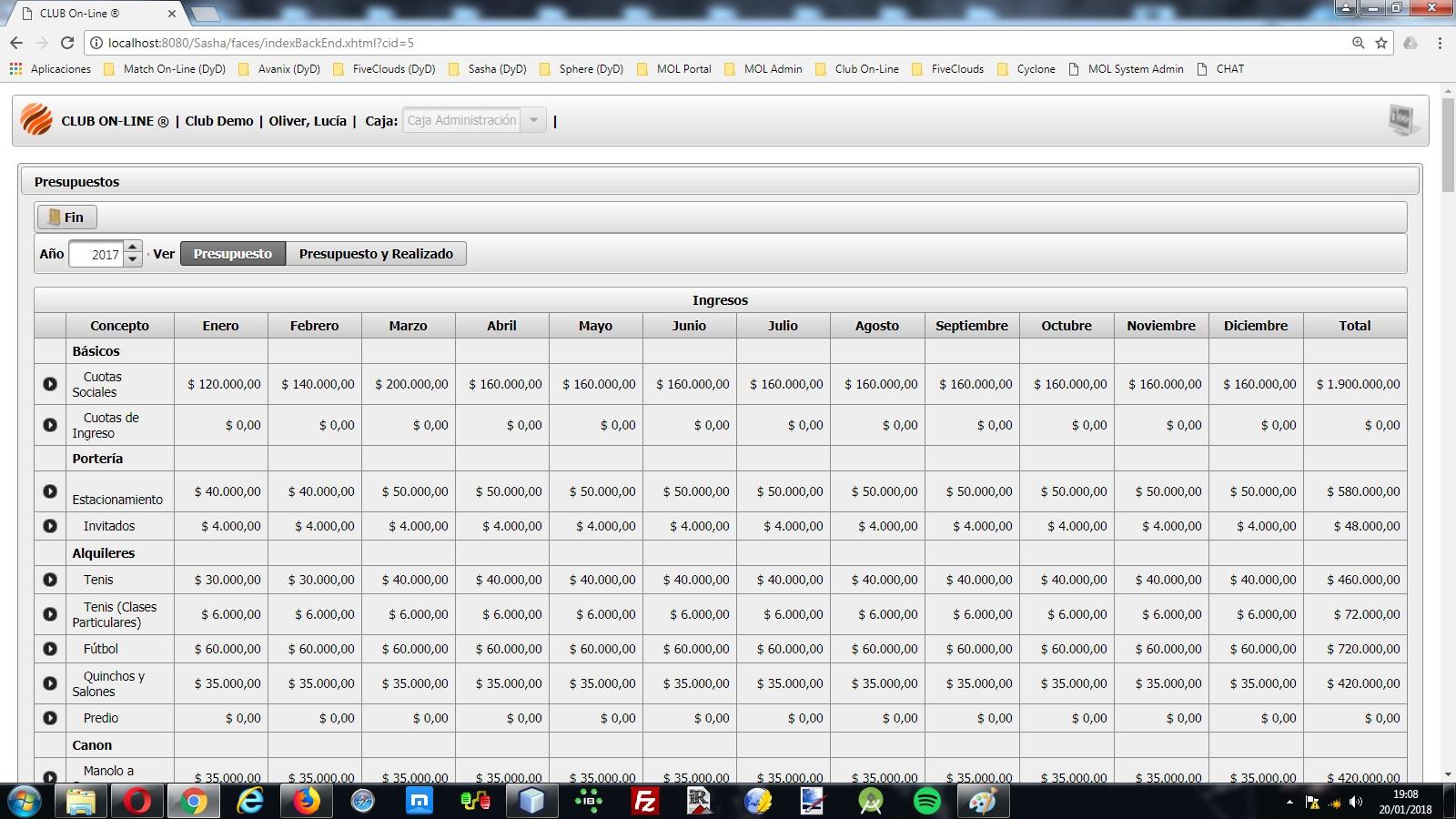Switch to Presupuesto y Realizado view
1456x819 pixels.
376,254
